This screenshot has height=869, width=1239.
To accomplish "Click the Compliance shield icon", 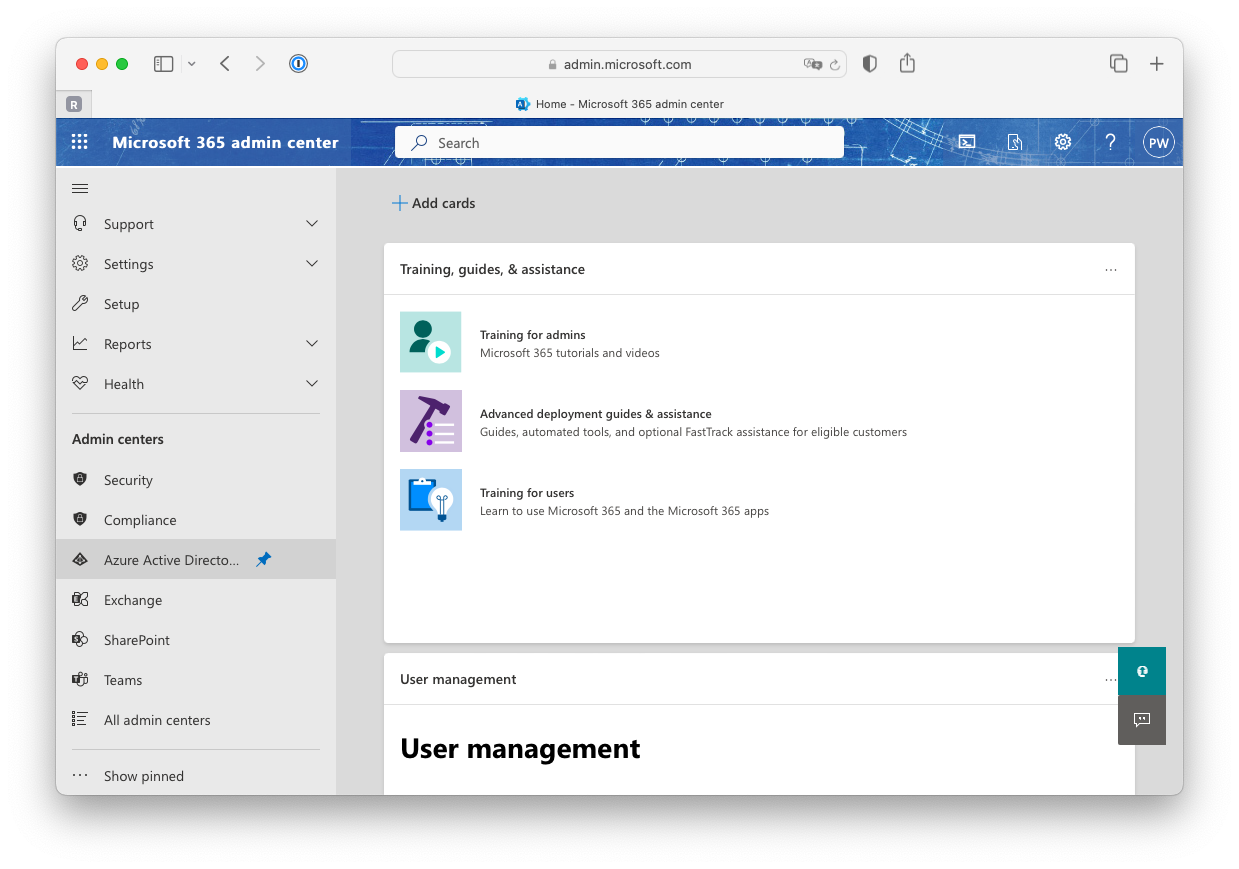I will 80,520.
